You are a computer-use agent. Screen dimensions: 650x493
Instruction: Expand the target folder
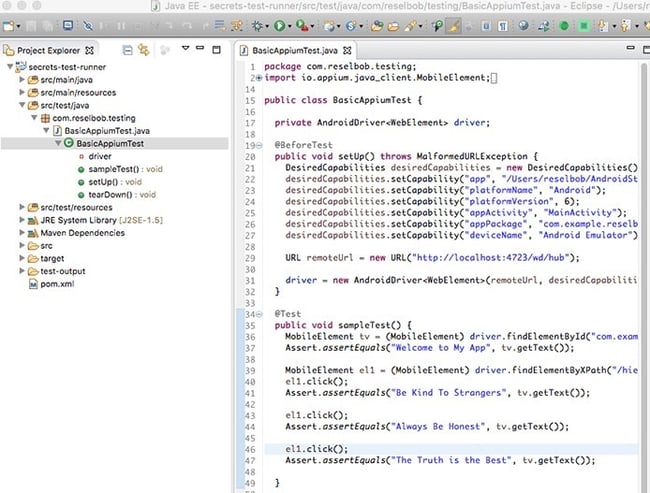click(22, 258)
